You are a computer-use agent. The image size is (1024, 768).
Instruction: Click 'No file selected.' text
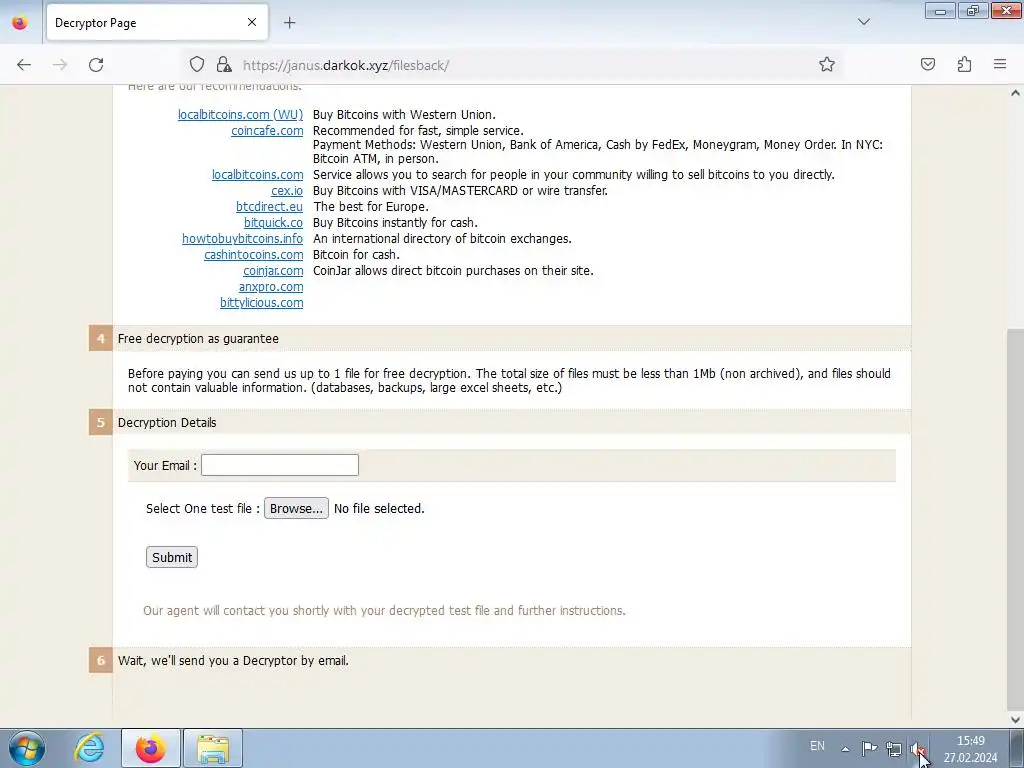pos(379,509)
